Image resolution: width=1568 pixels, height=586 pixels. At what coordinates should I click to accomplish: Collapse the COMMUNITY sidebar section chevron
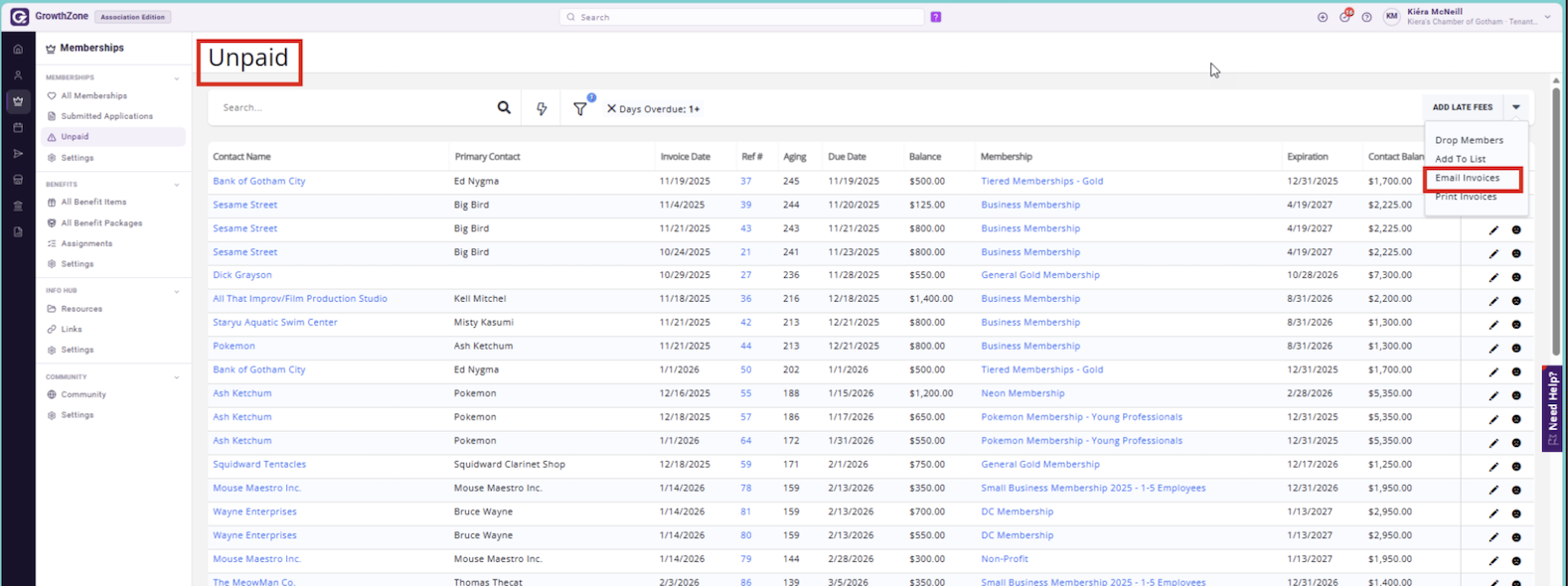177,377
